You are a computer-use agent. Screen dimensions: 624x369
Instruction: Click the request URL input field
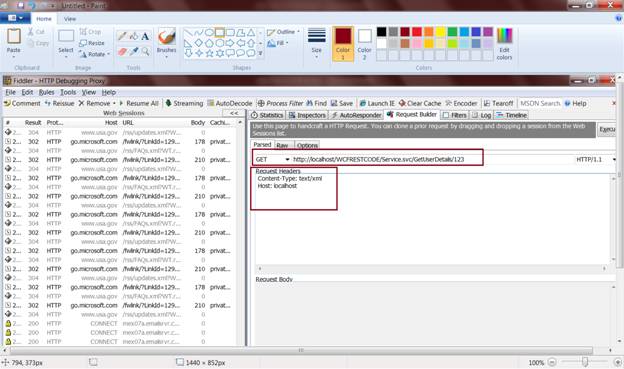432,159
